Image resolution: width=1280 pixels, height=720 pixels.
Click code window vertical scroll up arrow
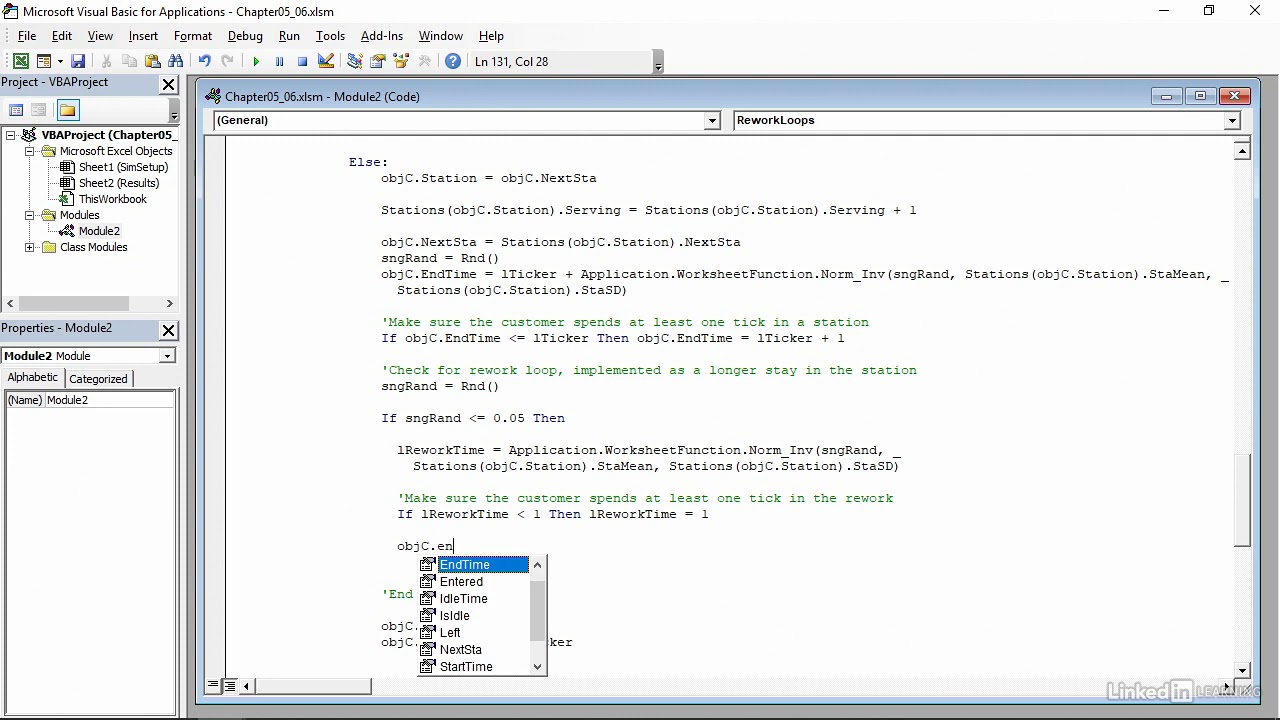1242,151
